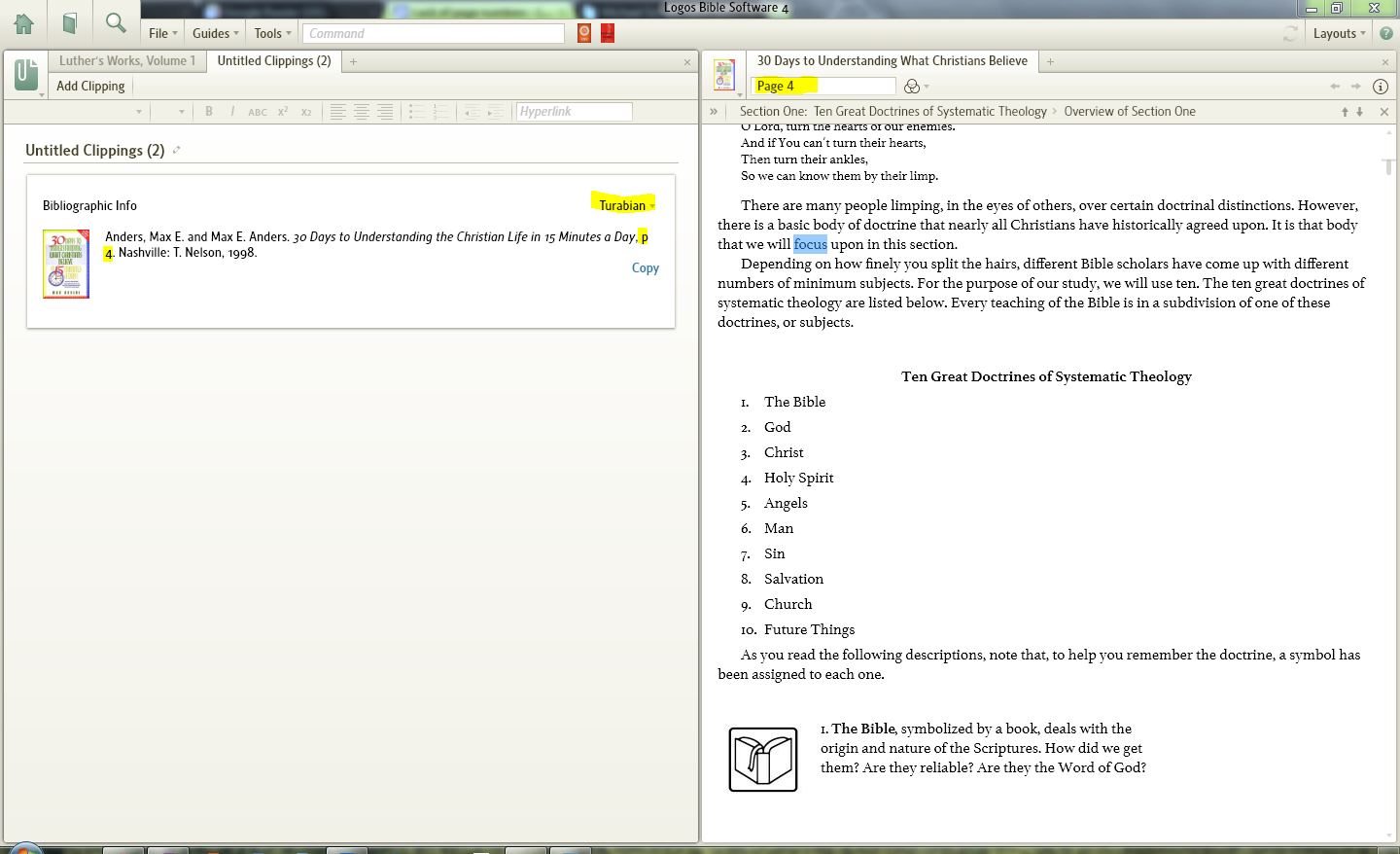Click the word 'Salvation' in the list

click(793, 579)
